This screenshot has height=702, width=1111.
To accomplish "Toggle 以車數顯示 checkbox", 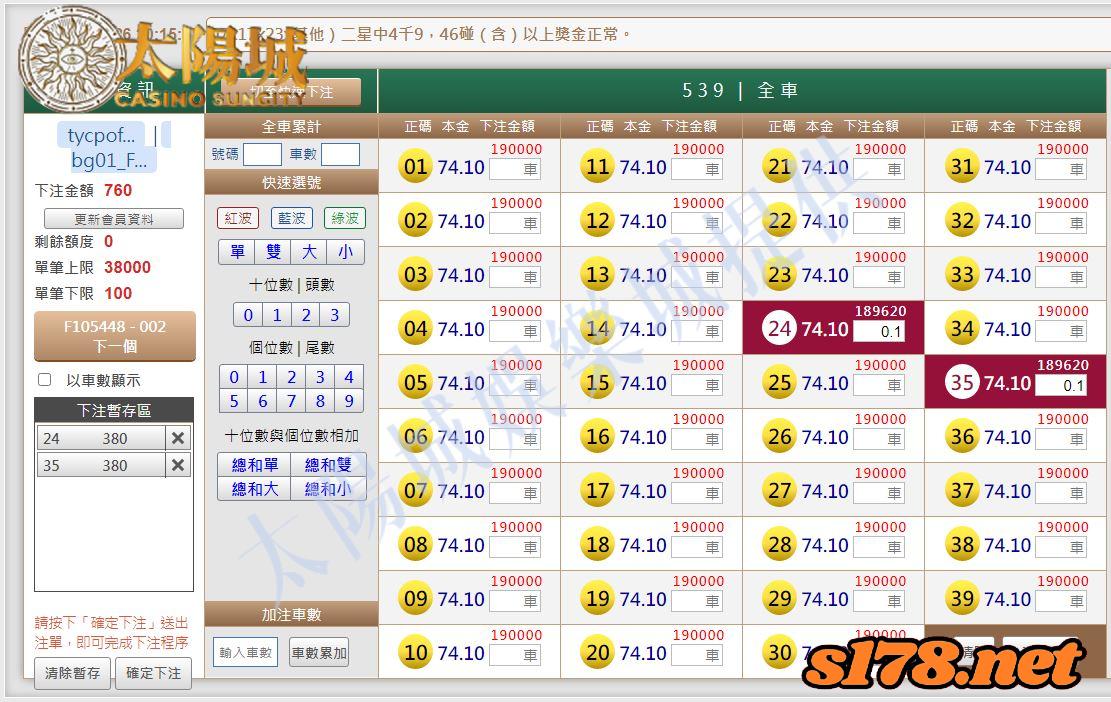I will [x=45, y=380].
